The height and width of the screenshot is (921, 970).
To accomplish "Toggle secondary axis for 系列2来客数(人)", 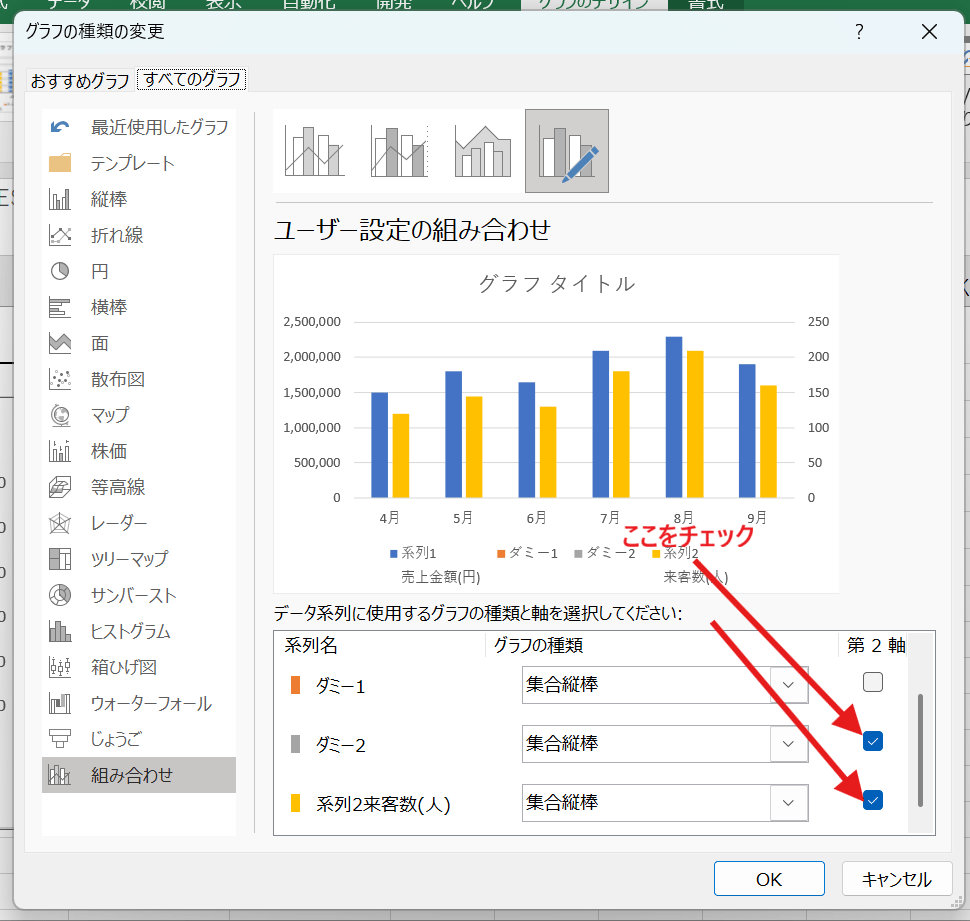I will [x=873, y=800].
